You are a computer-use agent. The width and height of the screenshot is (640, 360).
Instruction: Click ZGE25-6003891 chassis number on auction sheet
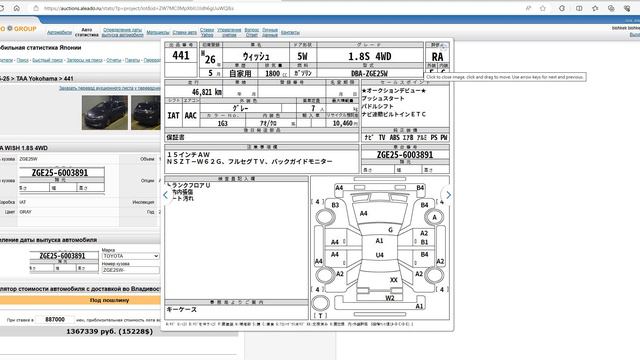tap(404, 155)
